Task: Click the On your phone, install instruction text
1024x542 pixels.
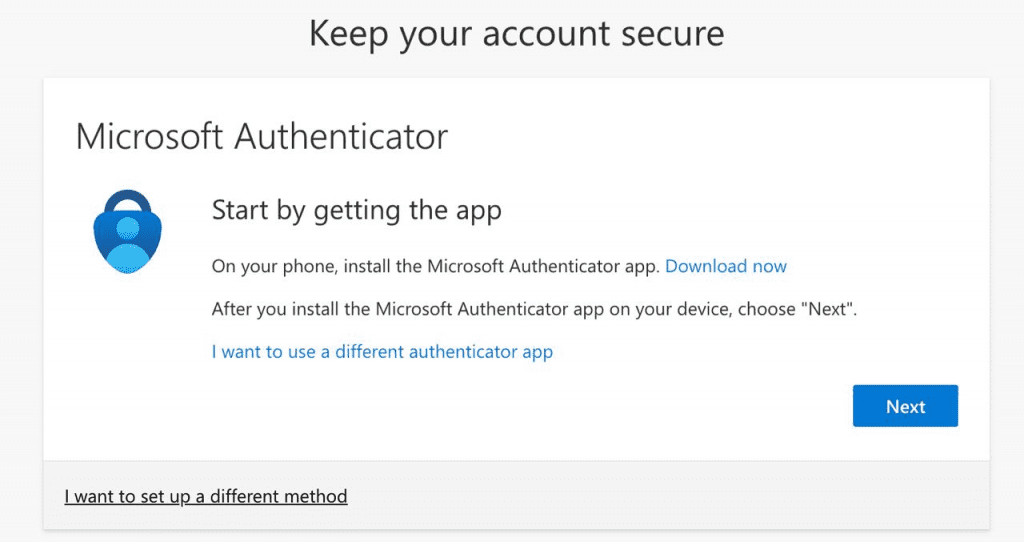Action: point(435,266)
